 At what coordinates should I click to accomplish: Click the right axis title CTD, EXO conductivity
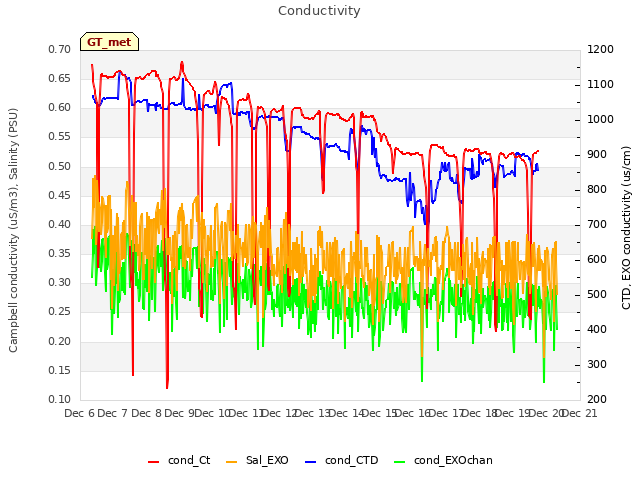pyautogui.click(x=626, y=228)
